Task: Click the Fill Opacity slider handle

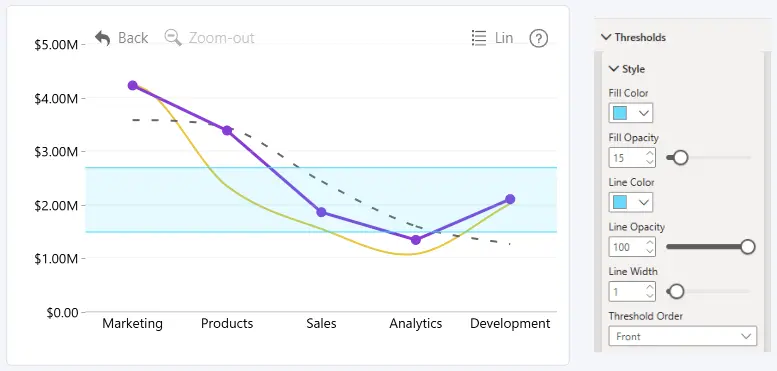Action: tap(680, 158)
